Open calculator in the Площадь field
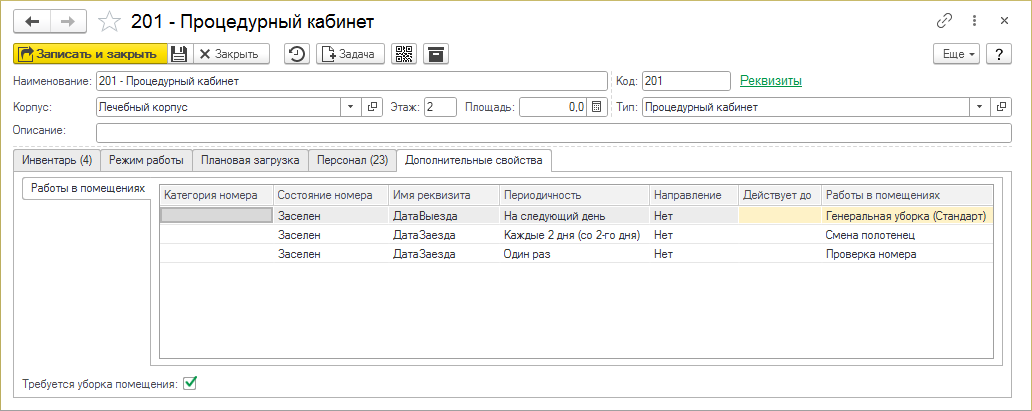 coord(596,107)
